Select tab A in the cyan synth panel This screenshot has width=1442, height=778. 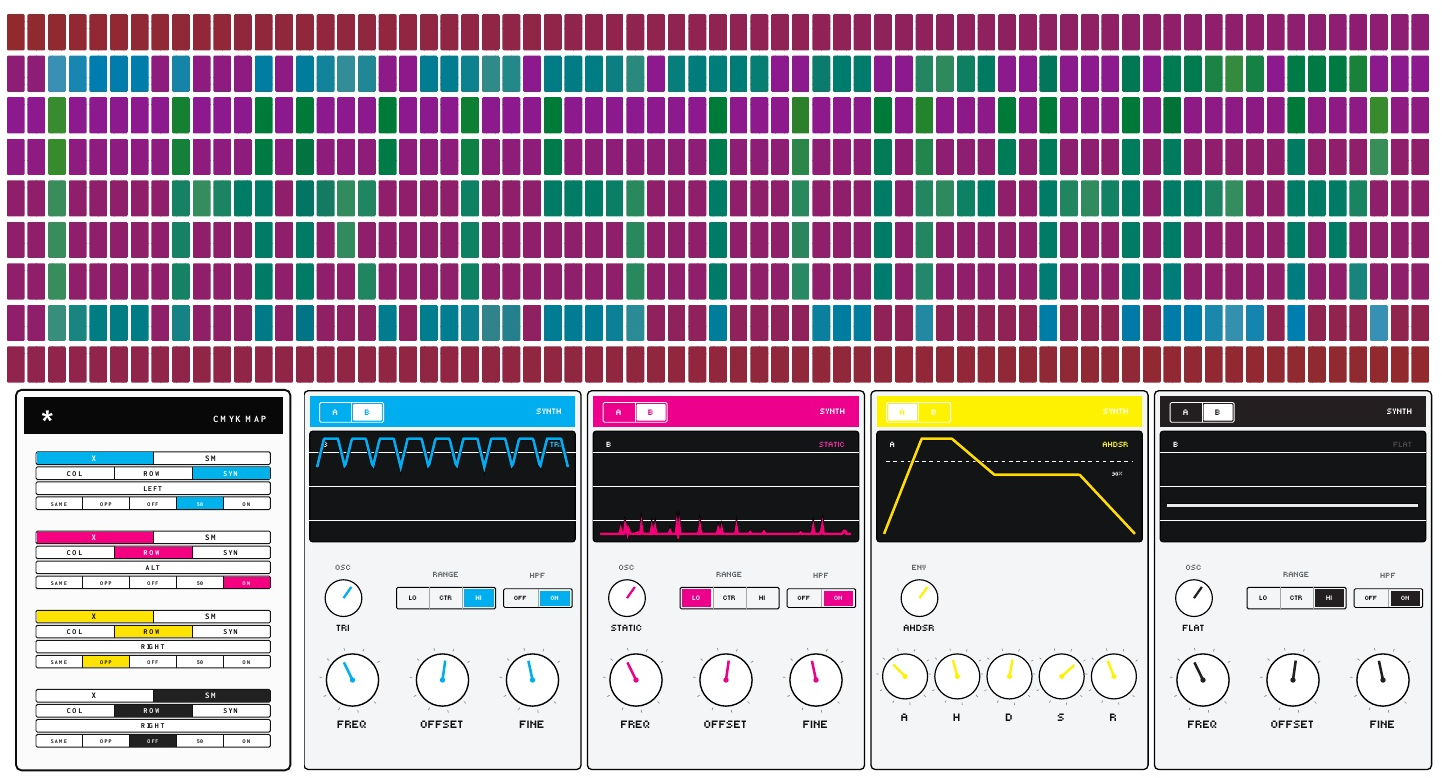[335, 412]
